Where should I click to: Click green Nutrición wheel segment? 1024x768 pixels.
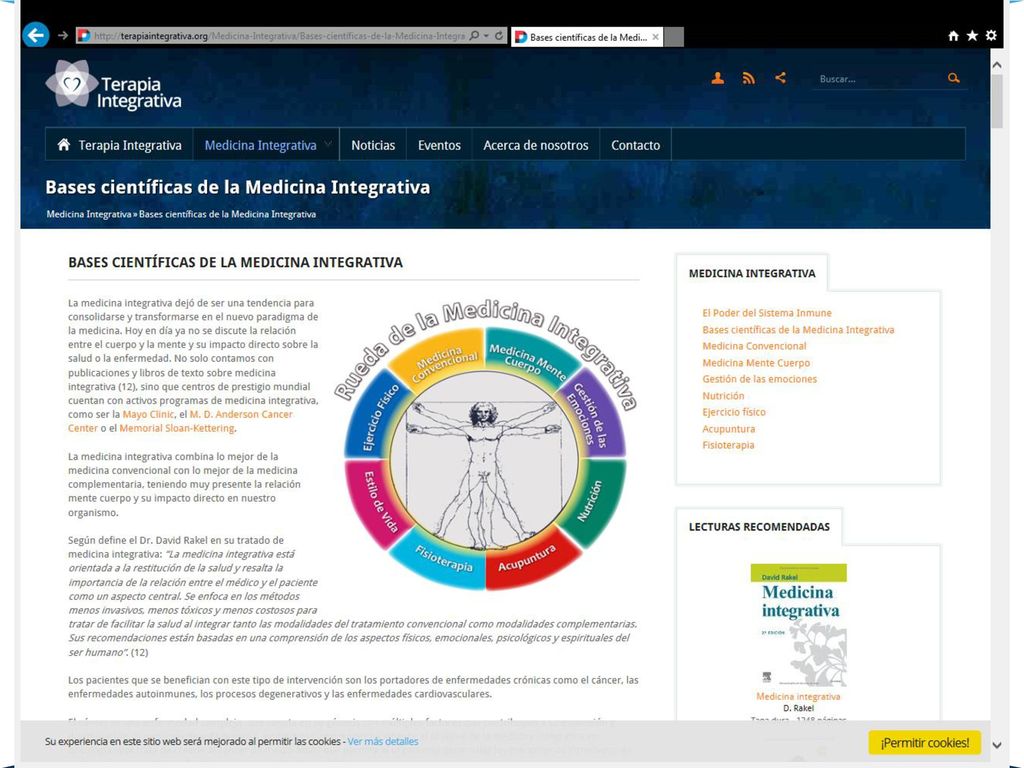coord(592,500)
